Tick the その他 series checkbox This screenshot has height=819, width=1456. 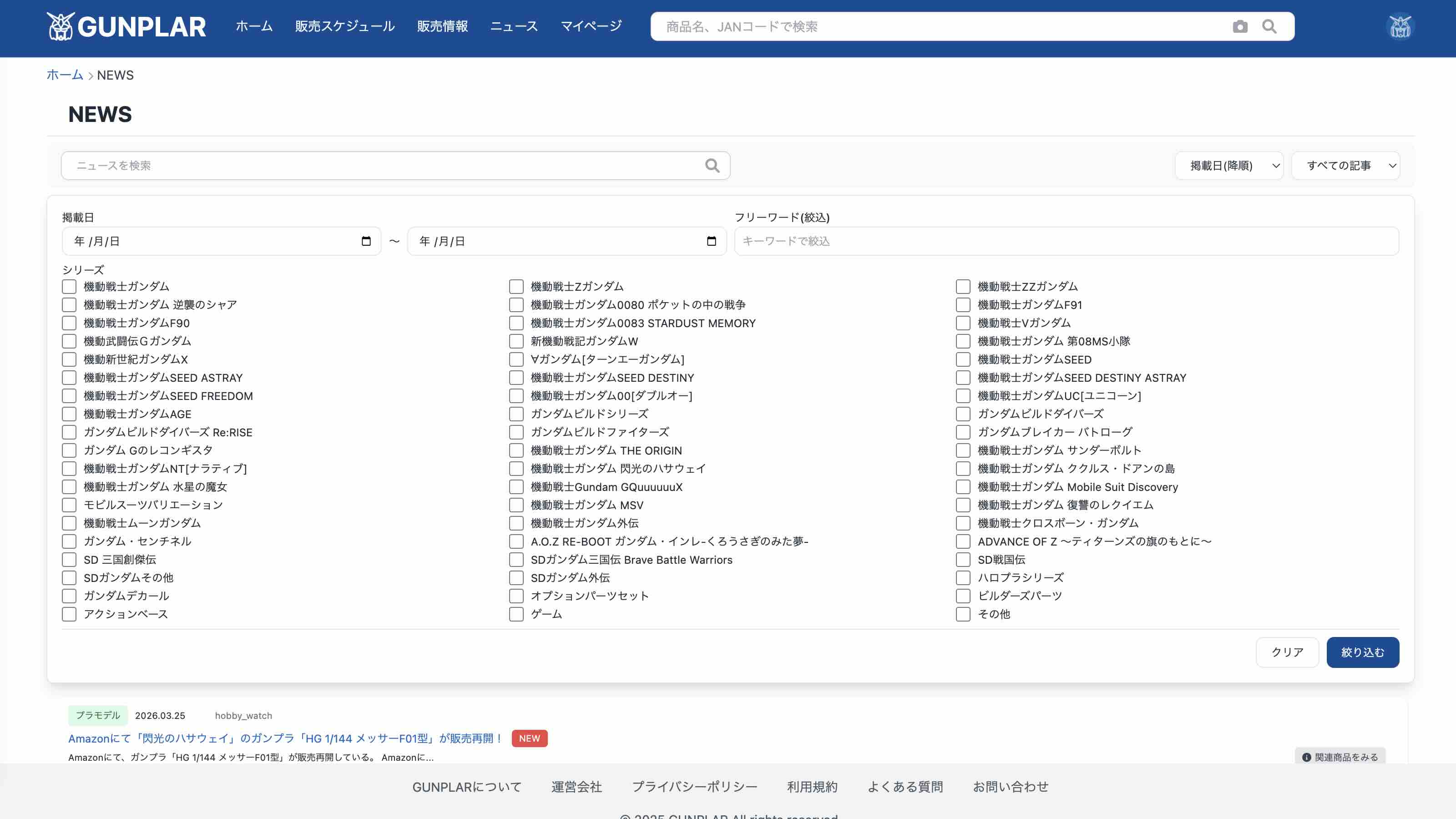click(963, 614)
